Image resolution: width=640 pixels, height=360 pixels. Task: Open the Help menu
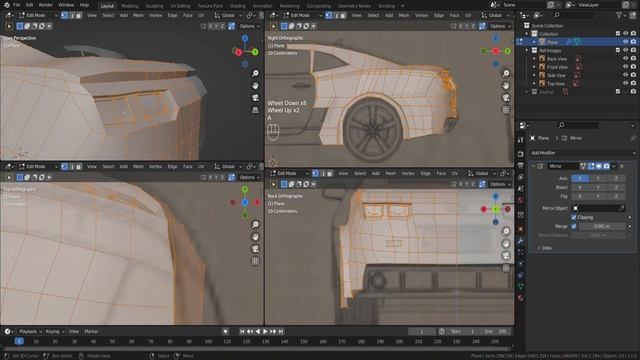(x=84, y=5)
